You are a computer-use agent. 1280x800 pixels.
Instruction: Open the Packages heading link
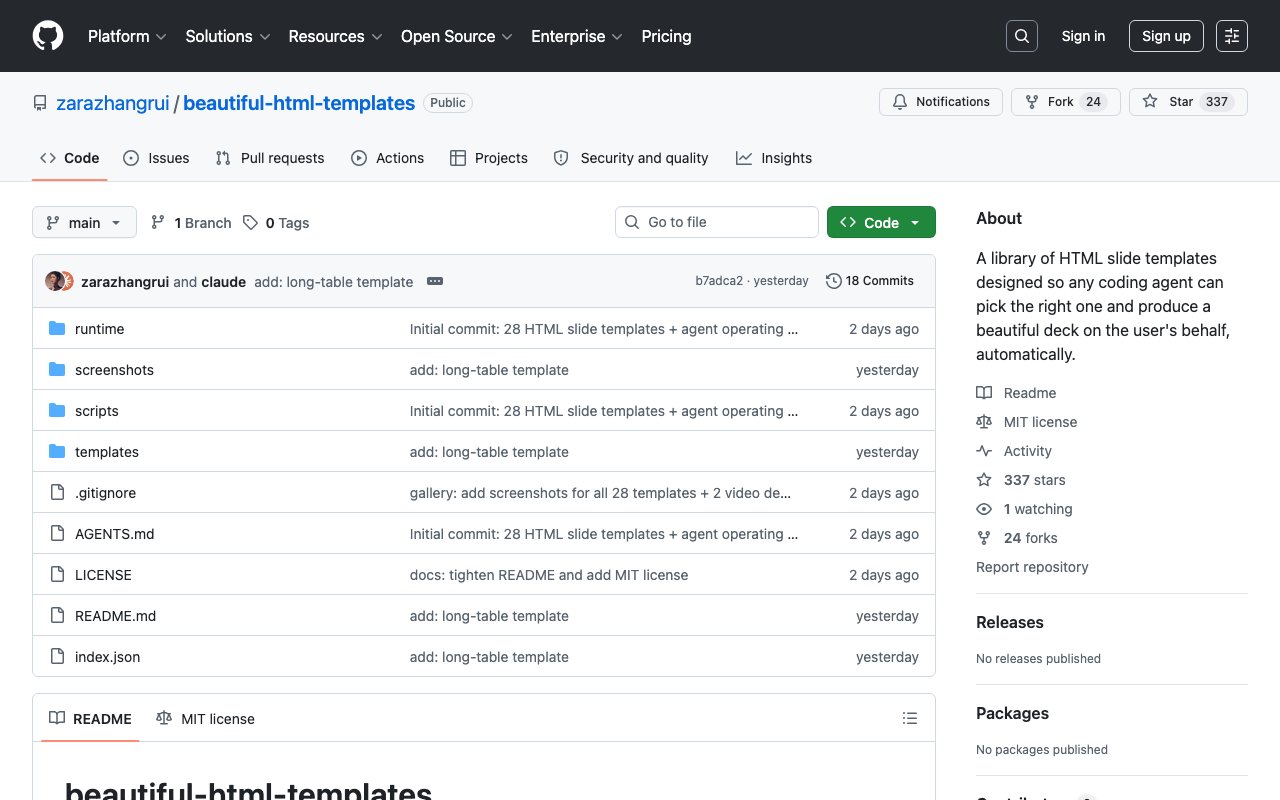(x=1012, y=713)
